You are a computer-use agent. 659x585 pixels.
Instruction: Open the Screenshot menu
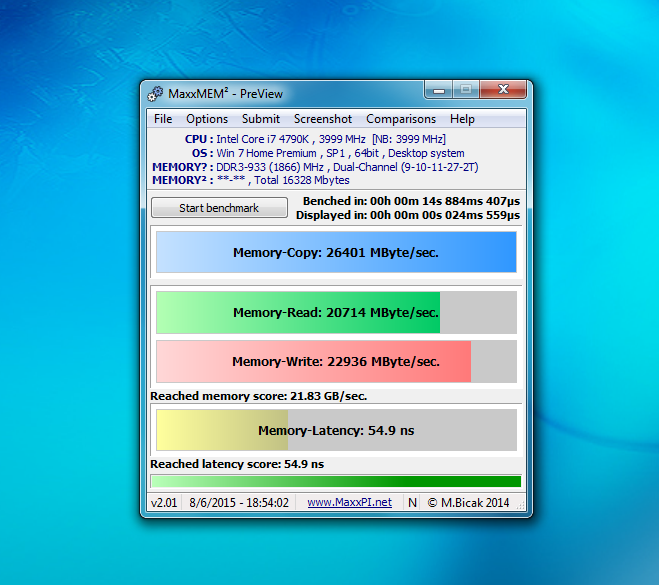click(323, 119)
